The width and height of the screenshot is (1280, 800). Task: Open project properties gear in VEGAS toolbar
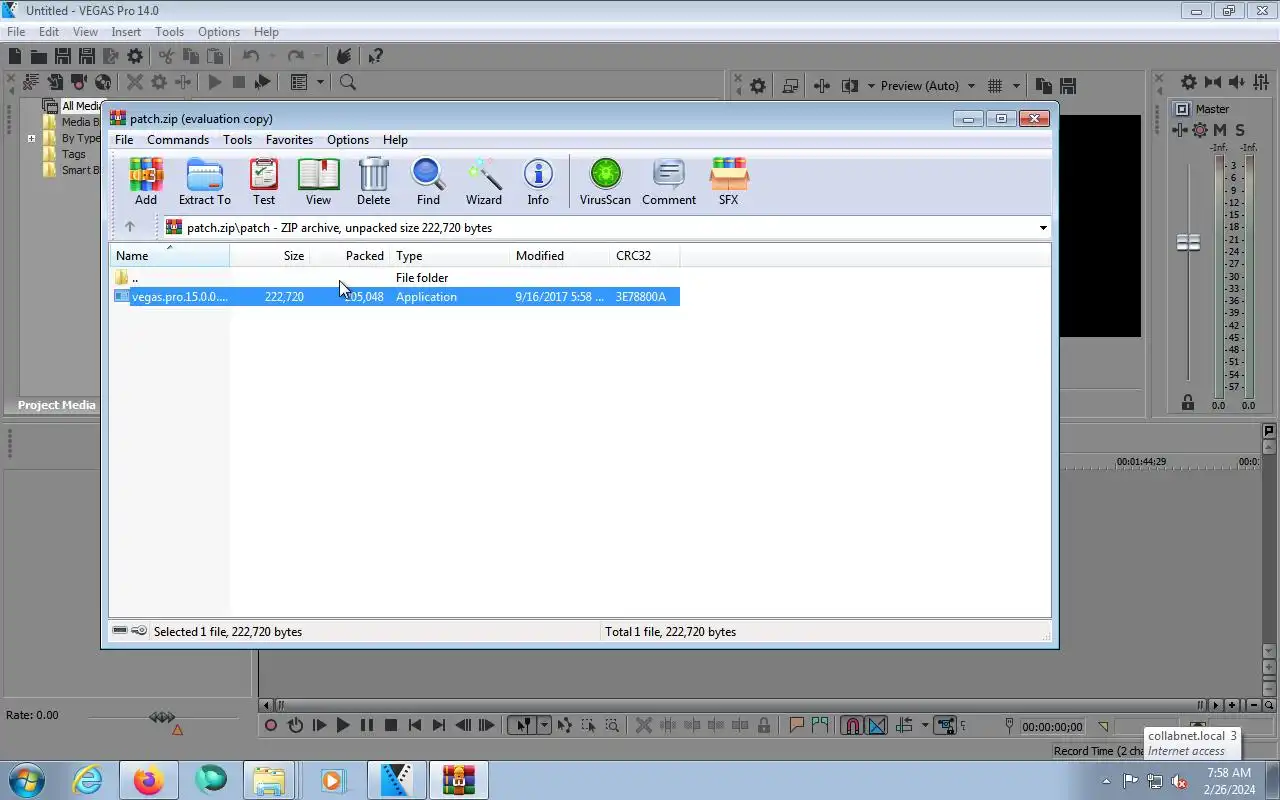coord(135,56)
